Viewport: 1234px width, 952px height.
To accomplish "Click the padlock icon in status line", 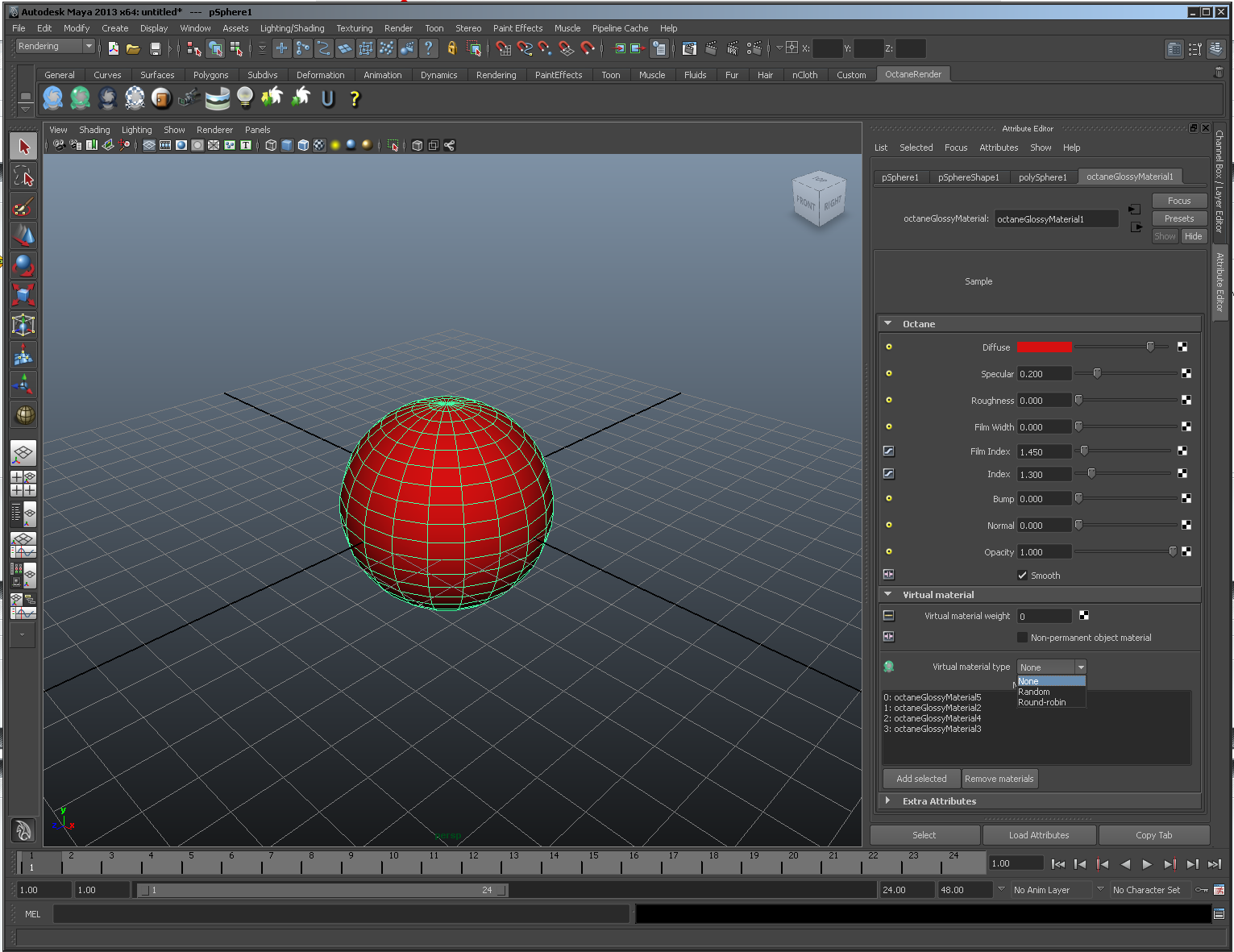I will tap(452, 48).
